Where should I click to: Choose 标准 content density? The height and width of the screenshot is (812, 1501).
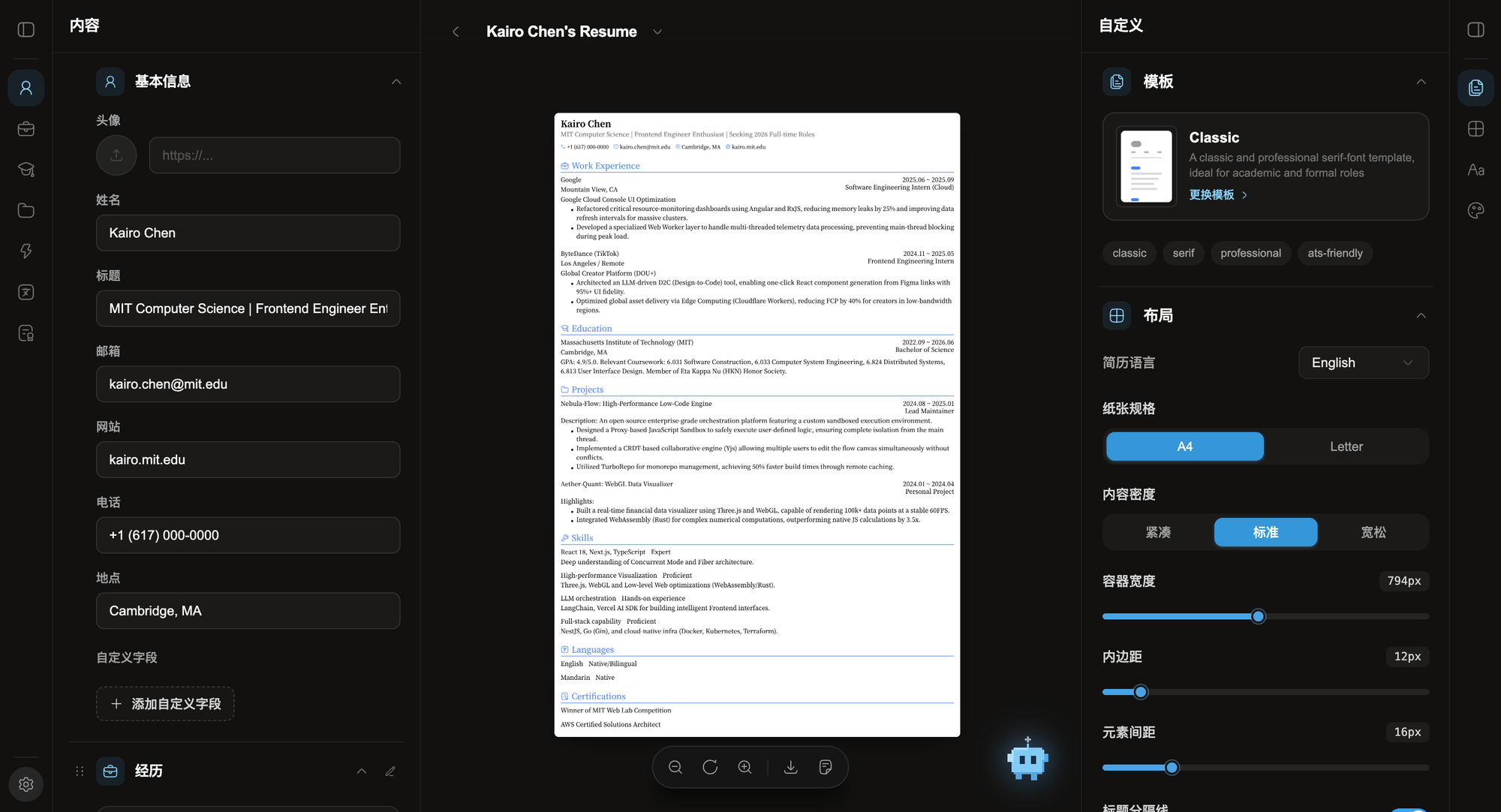[1265, 532]
